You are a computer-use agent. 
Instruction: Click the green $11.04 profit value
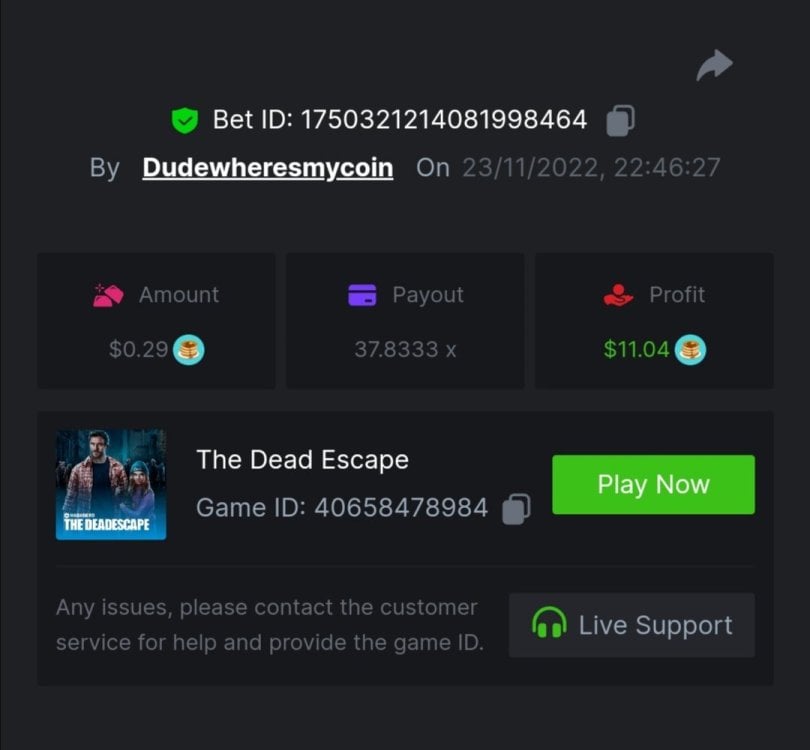tap(637, 350)
